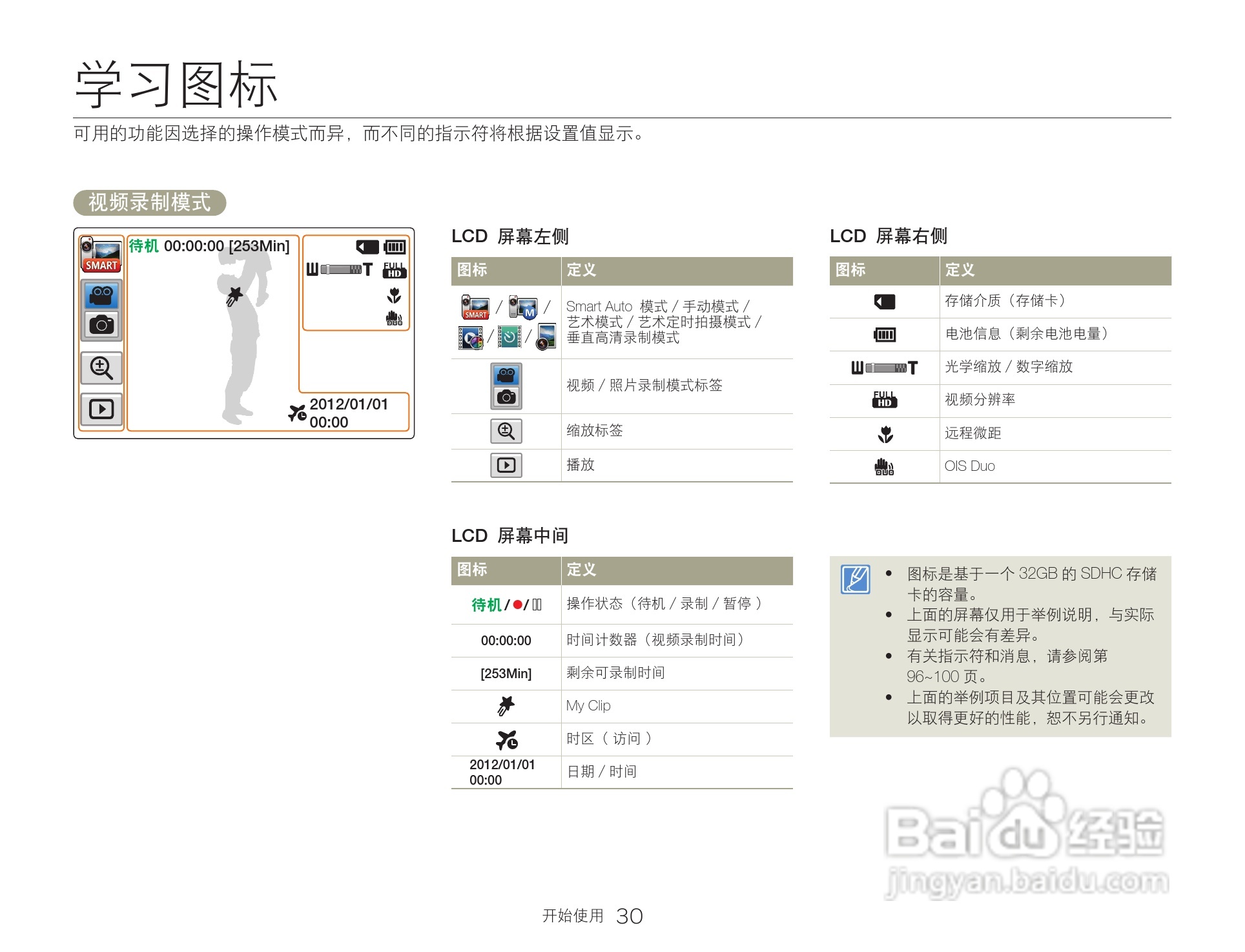Viewport: 1245px width, 952px height.
Task: Click the My Clip star icon
Action: tap(506, 706)
